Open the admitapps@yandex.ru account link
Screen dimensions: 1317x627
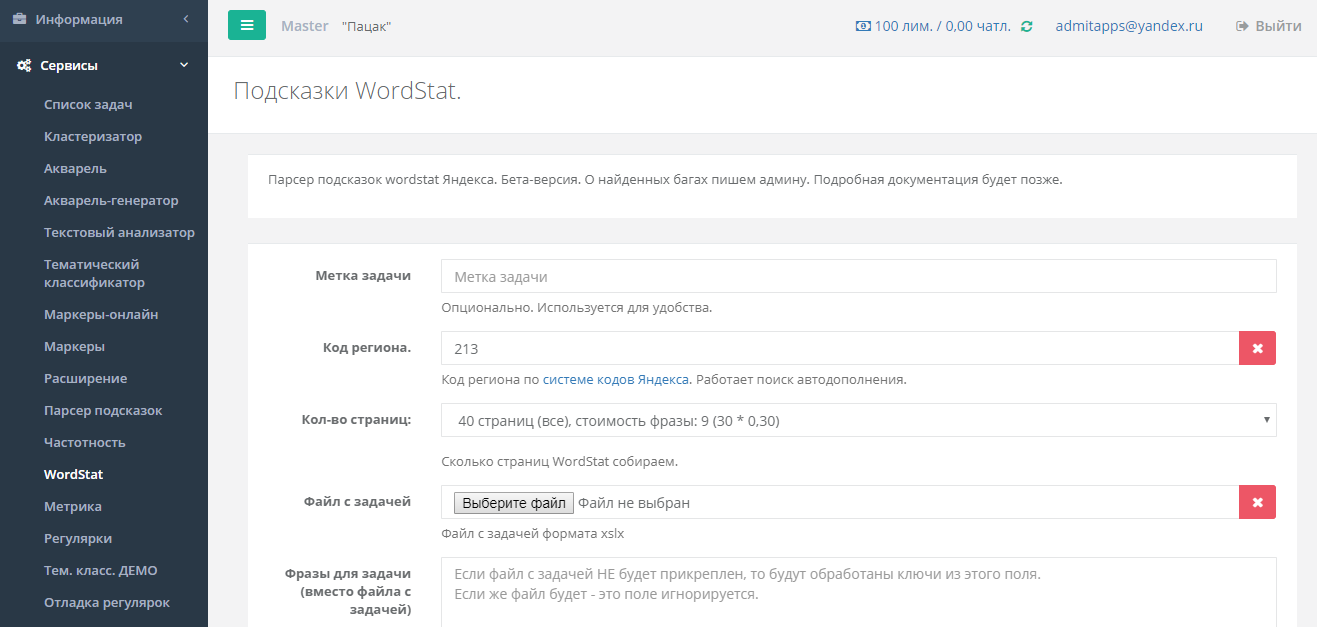(x=1129, y=26)
